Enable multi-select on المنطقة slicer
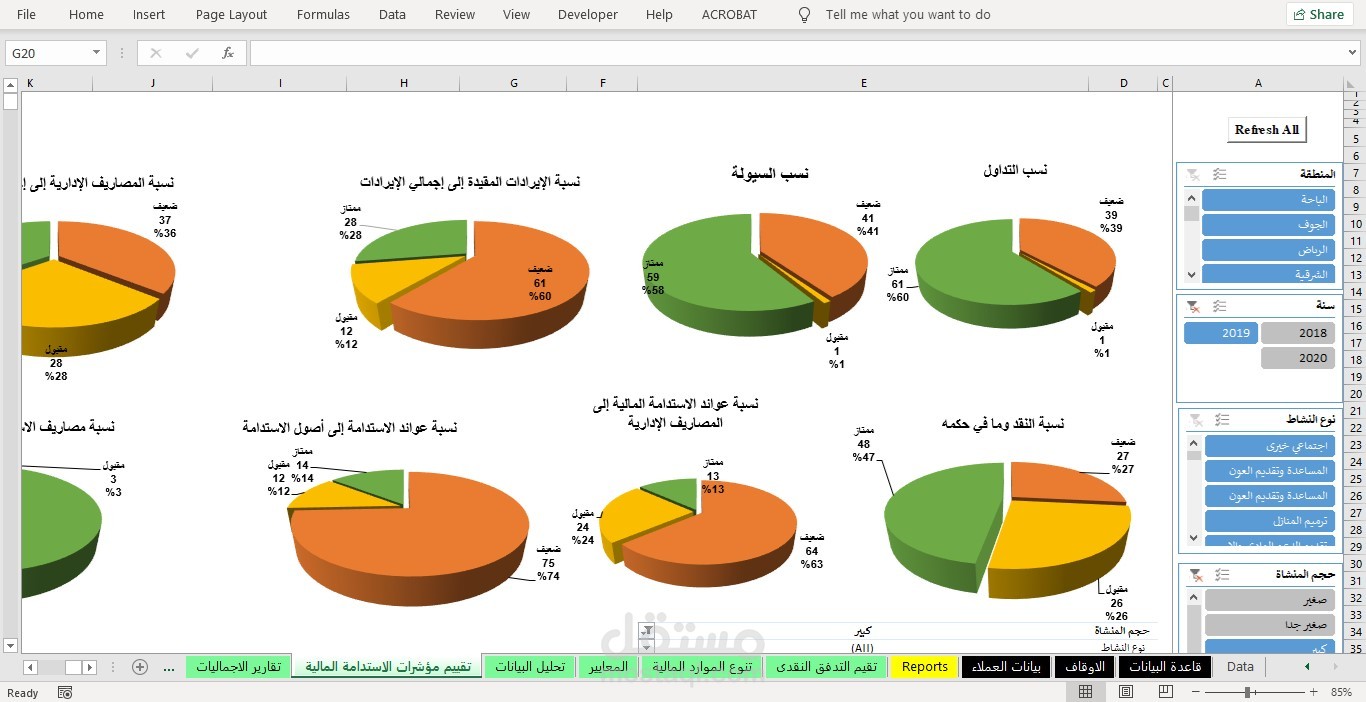The height and width of the screenshot is (702, 1366). coord(1219,174)
